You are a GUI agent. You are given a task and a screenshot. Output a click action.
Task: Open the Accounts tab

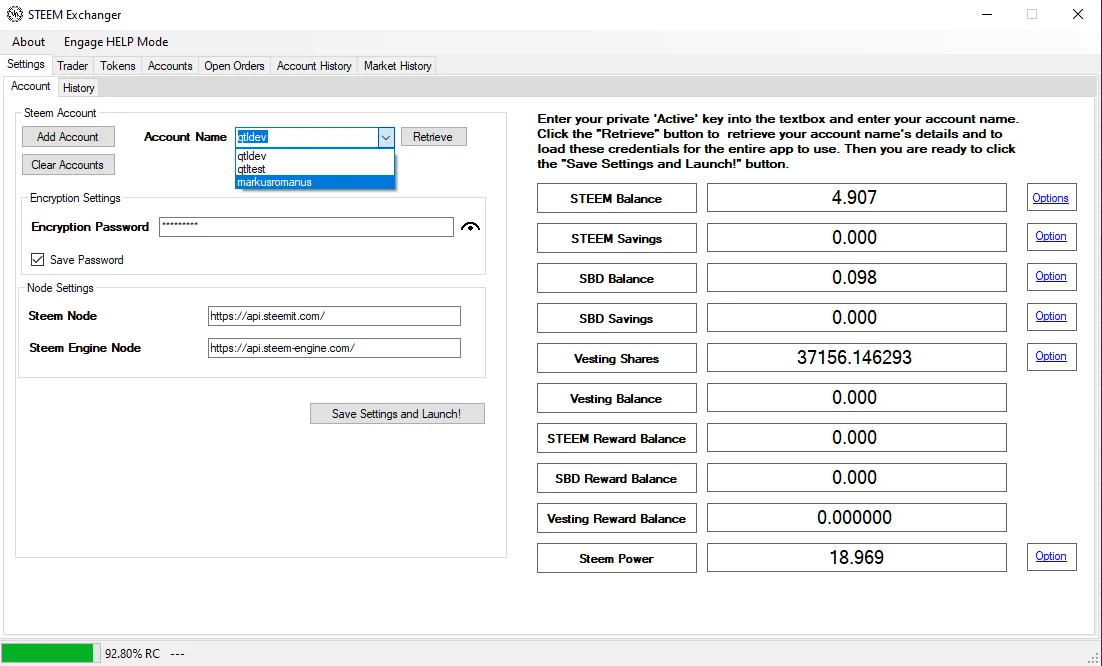[x=170, y=65]
